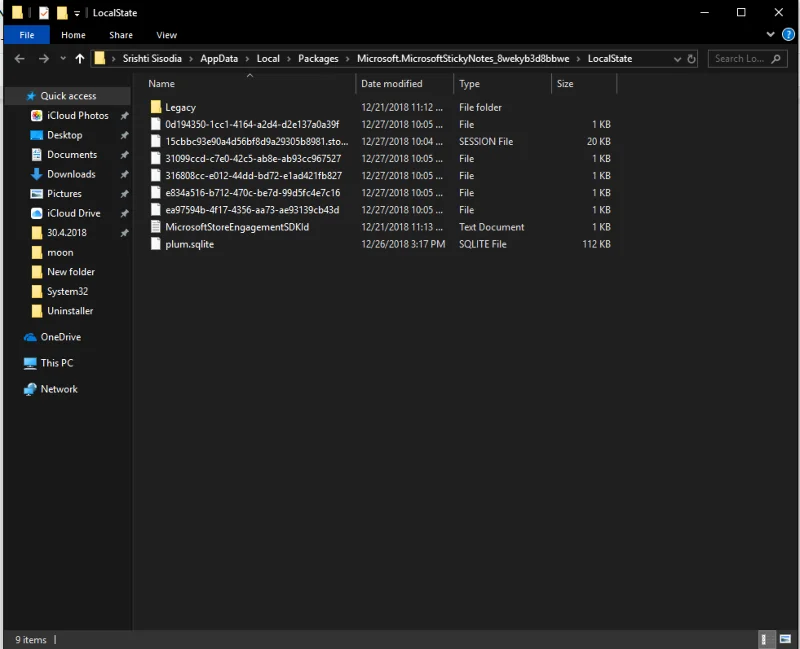Select file e834a516-b712-470c-be7d-99d5fc4e7c16
The width and height of the screenshot is (800, 649).
click(253, 193)
